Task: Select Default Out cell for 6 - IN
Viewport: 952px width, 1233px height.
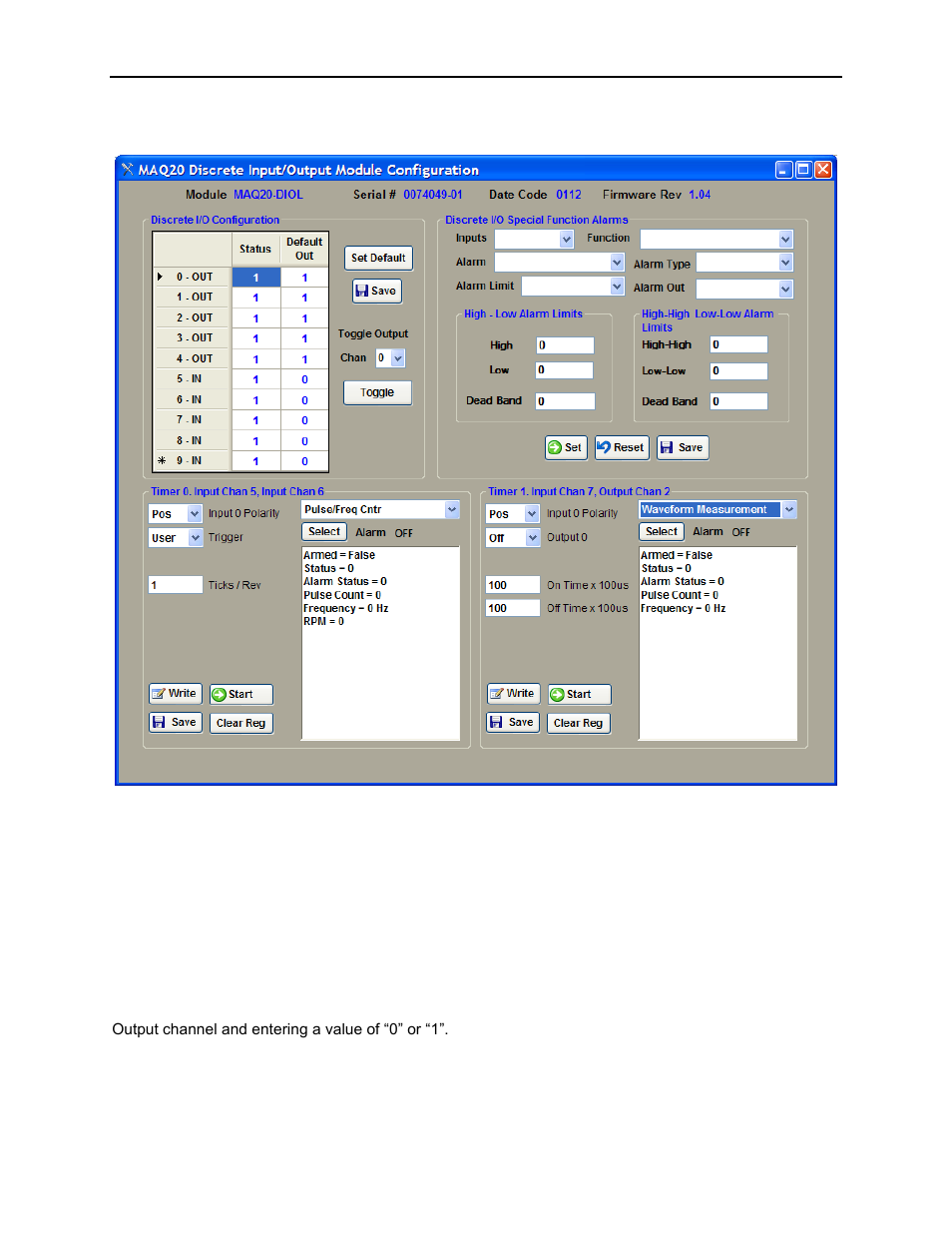Action: tap(304, 400)
